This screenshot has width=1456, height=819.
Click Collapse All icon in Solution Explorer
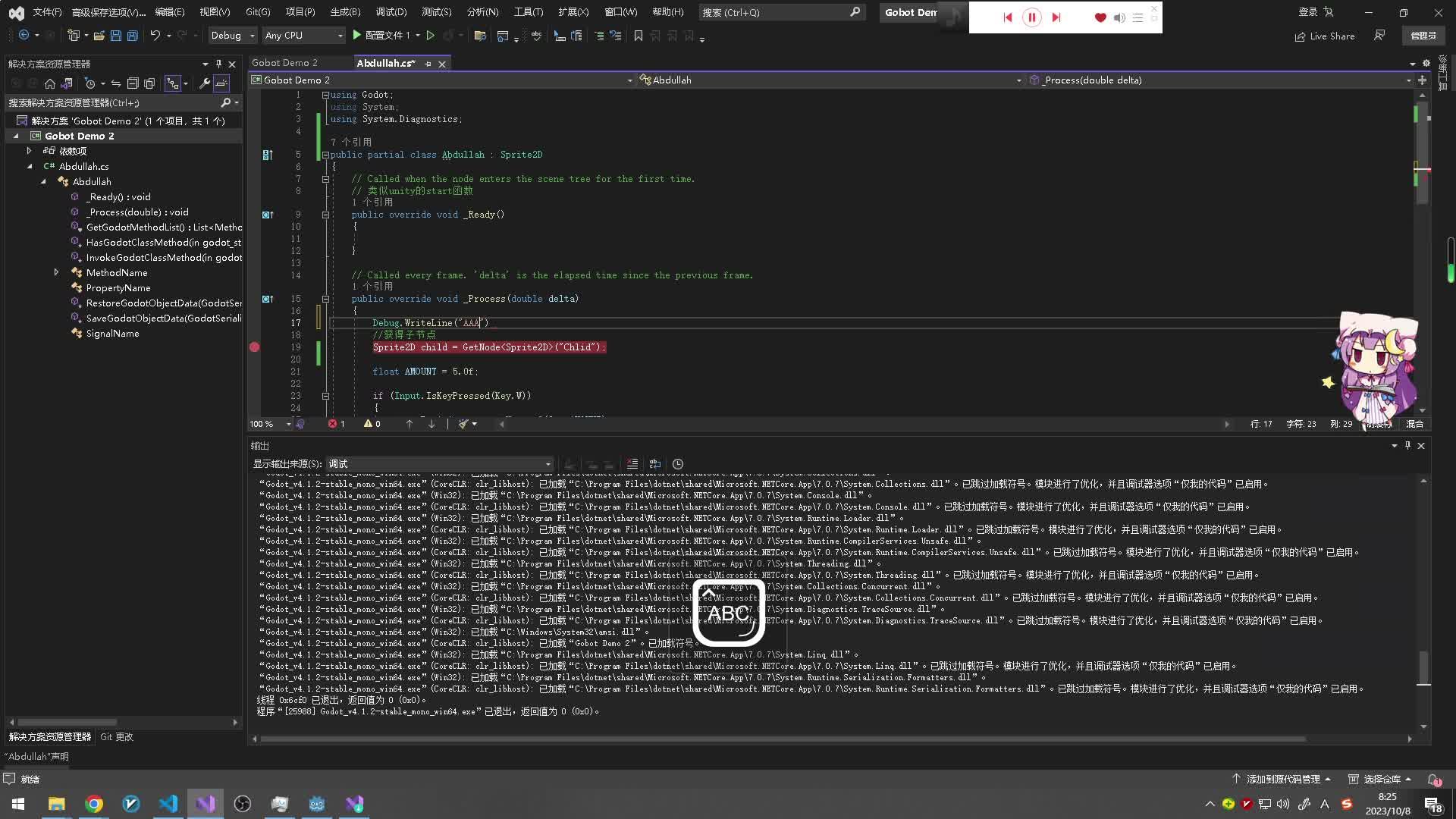tap(133, 83)
